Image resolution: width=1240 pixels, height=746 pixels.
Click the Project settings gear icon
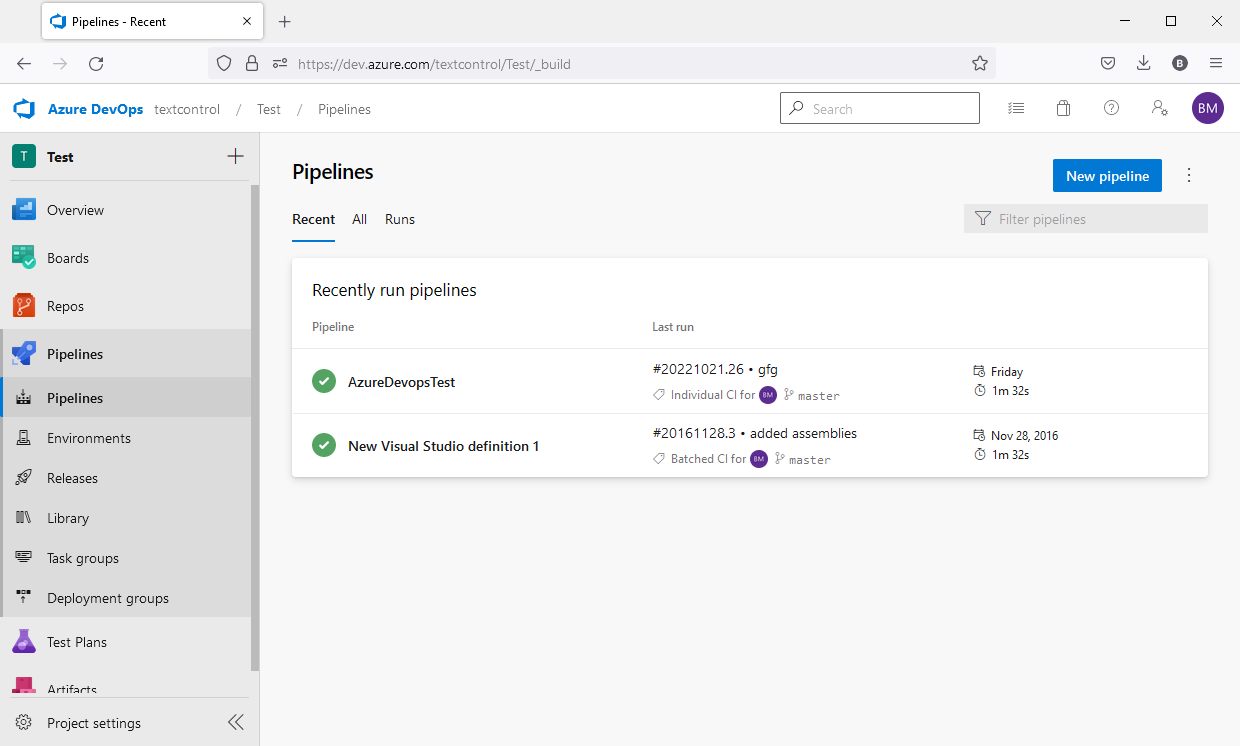[23, 723]
